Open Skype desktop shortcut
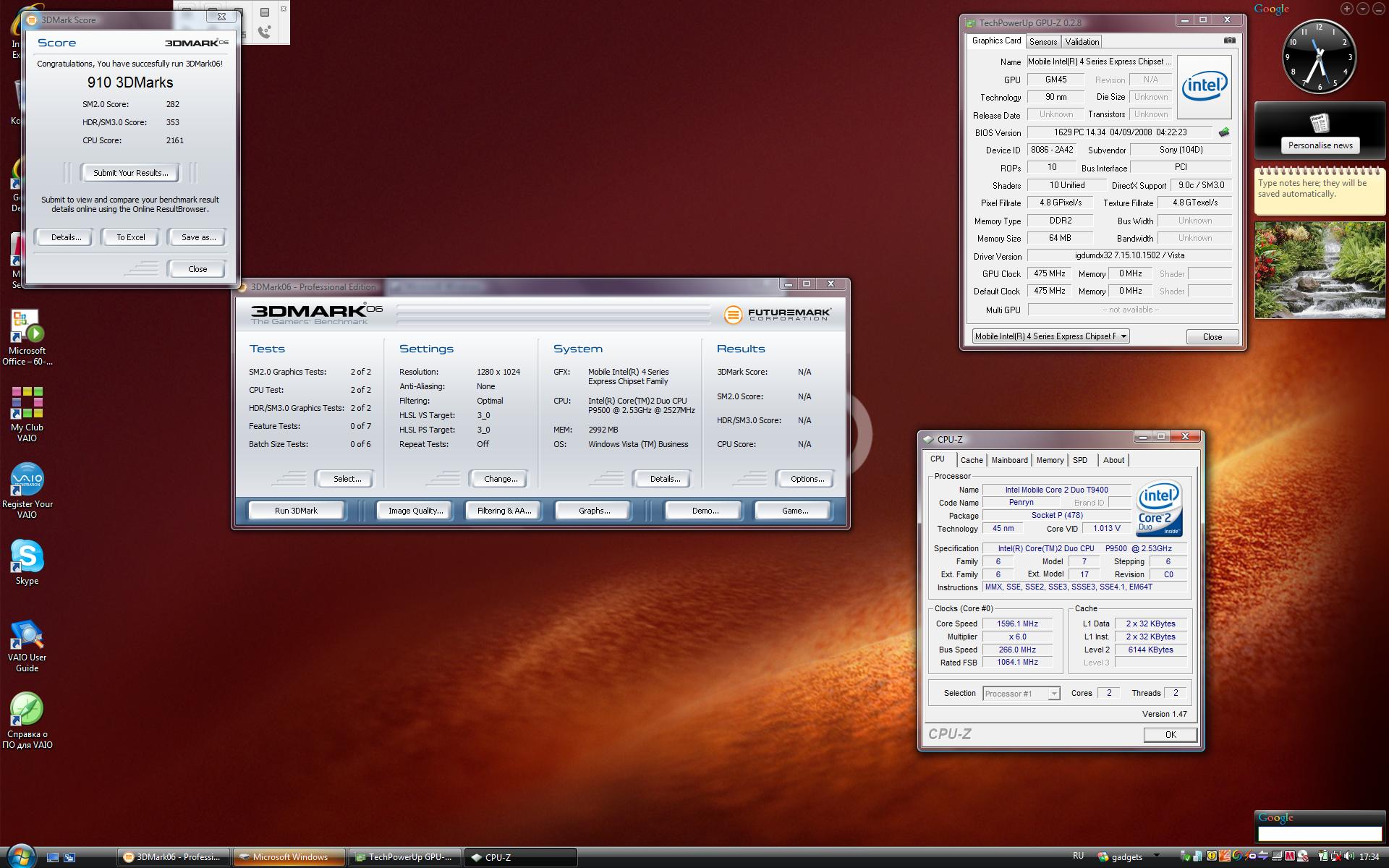Viewport: 1389px width, 868px height. (x=27, y=562)
